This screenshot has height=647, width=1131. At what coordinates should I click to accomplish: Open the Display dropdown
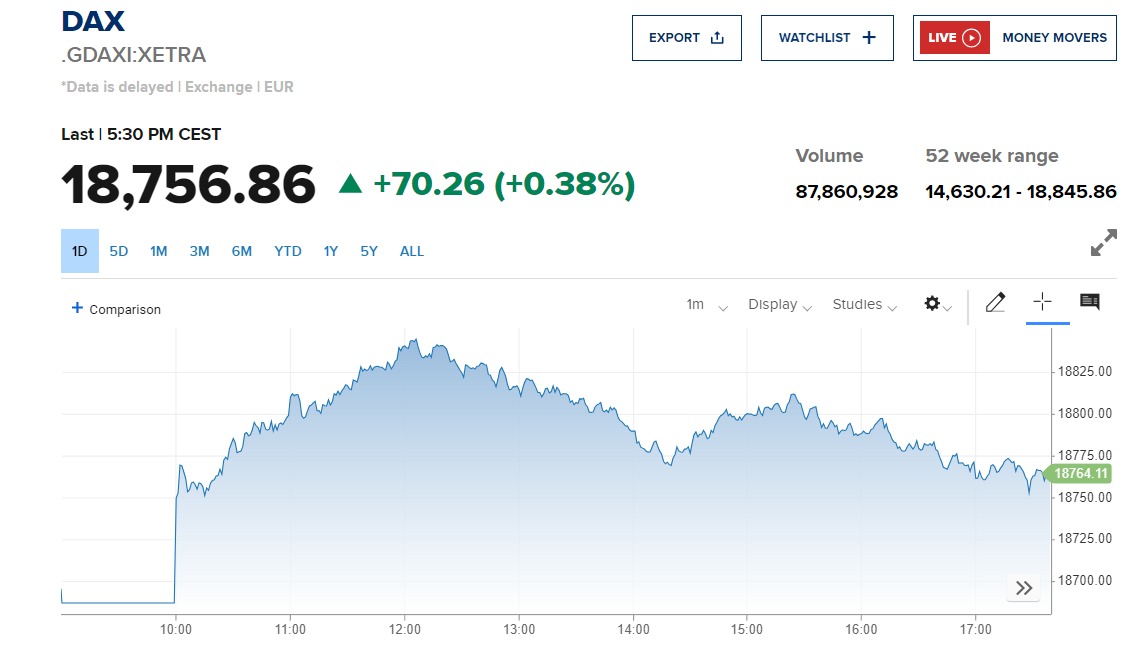point(779,305)
